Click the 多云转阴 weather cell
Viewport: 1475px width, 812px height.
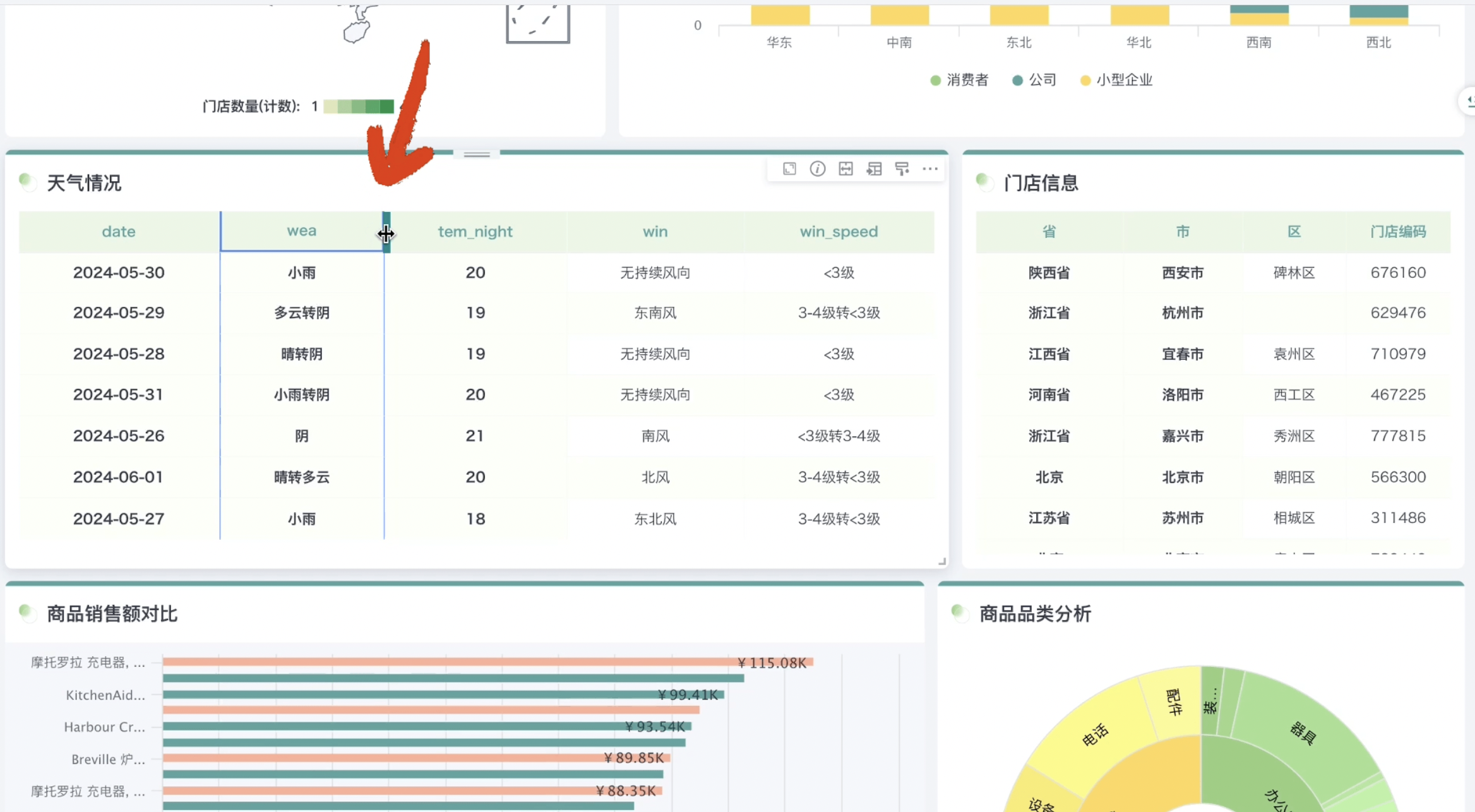[x=302, y=313]
